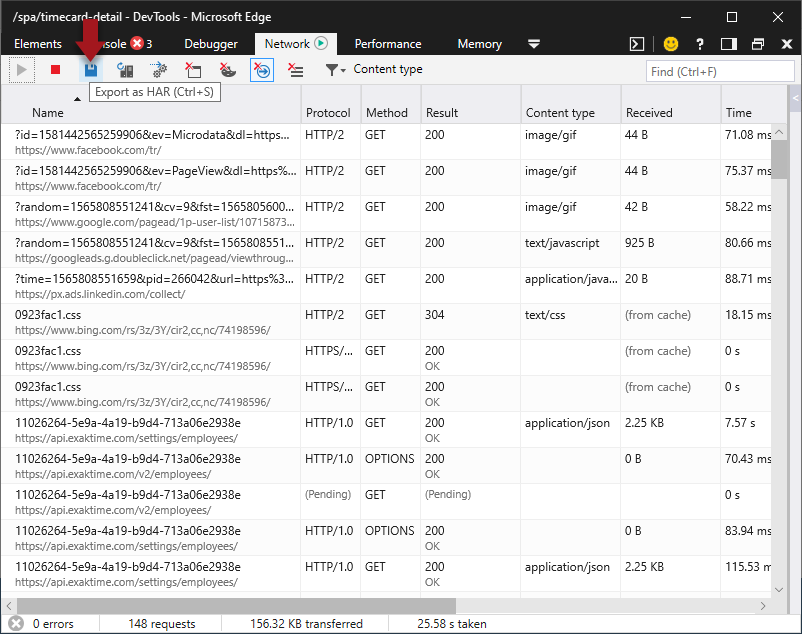Switch to the Memory tab
Screen dimensions: 802x634
479,44
